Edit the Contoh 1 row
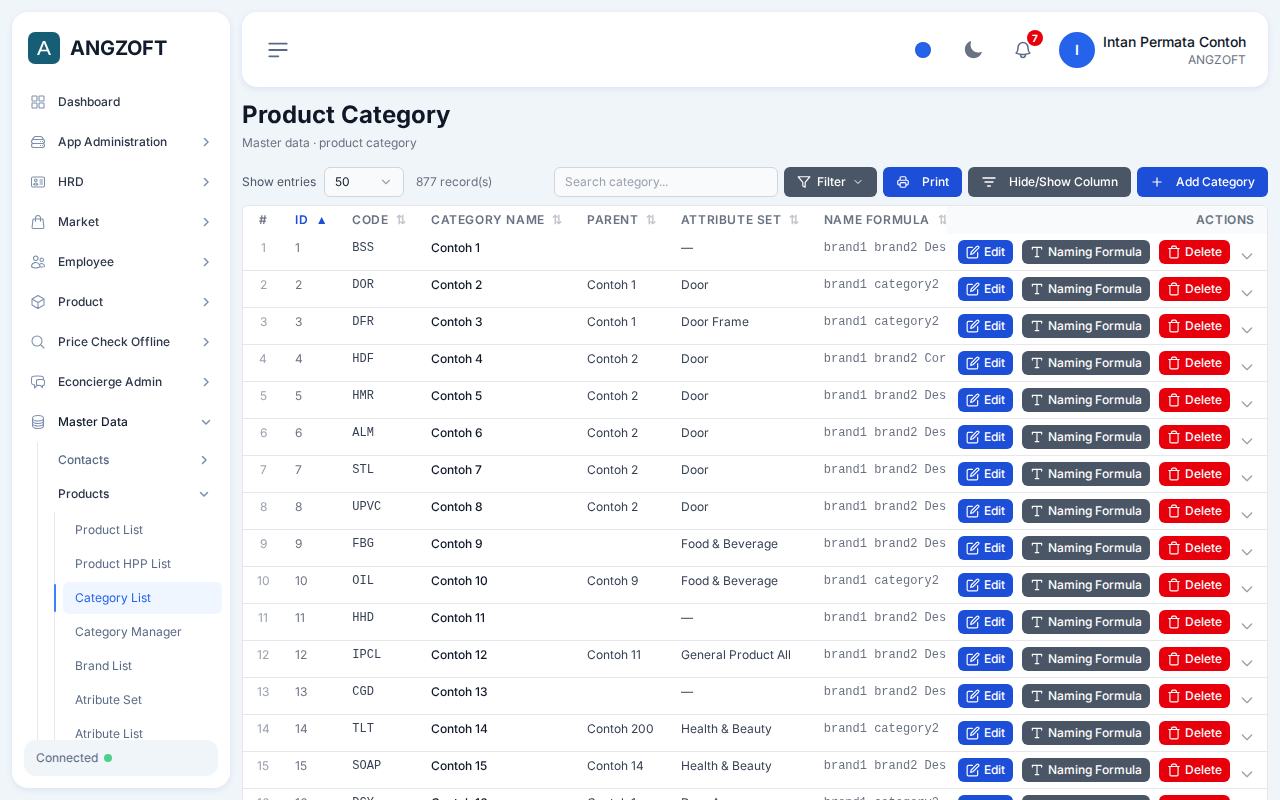 [985, 252]
